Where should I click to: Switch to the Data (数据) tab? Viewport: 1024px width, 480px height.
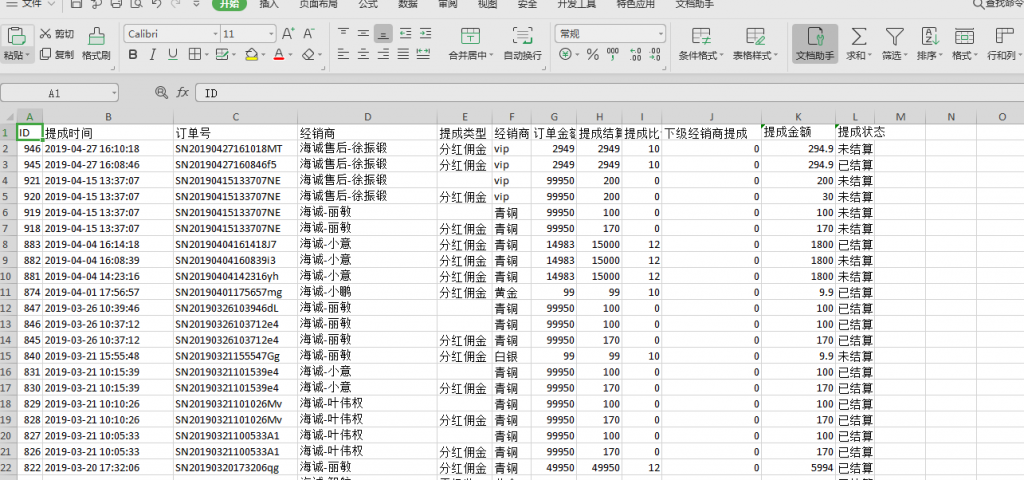pos(408,4)
